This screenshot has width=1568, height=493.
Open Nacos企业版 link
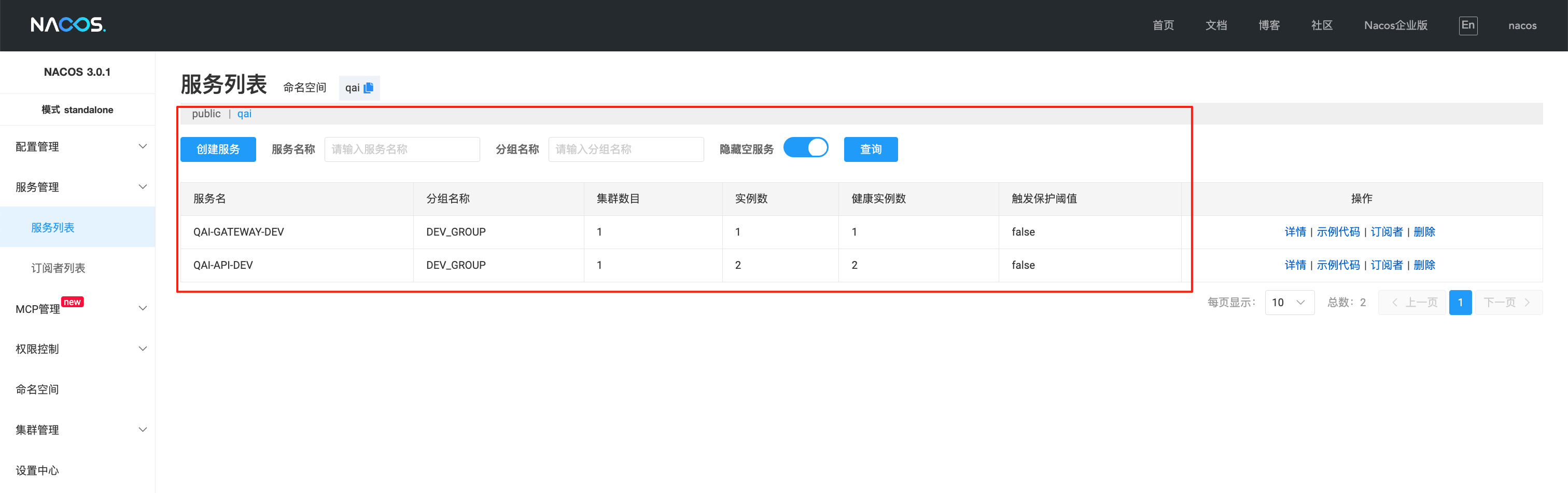[x=1395, y=25]
